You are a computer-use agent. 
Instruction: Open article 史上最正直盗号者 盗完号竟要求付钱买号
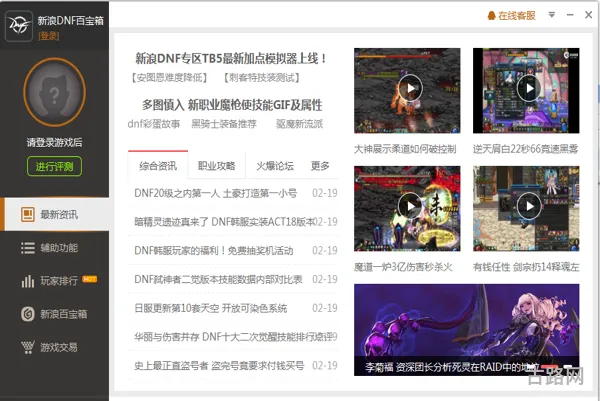click(x=219, y=365)
